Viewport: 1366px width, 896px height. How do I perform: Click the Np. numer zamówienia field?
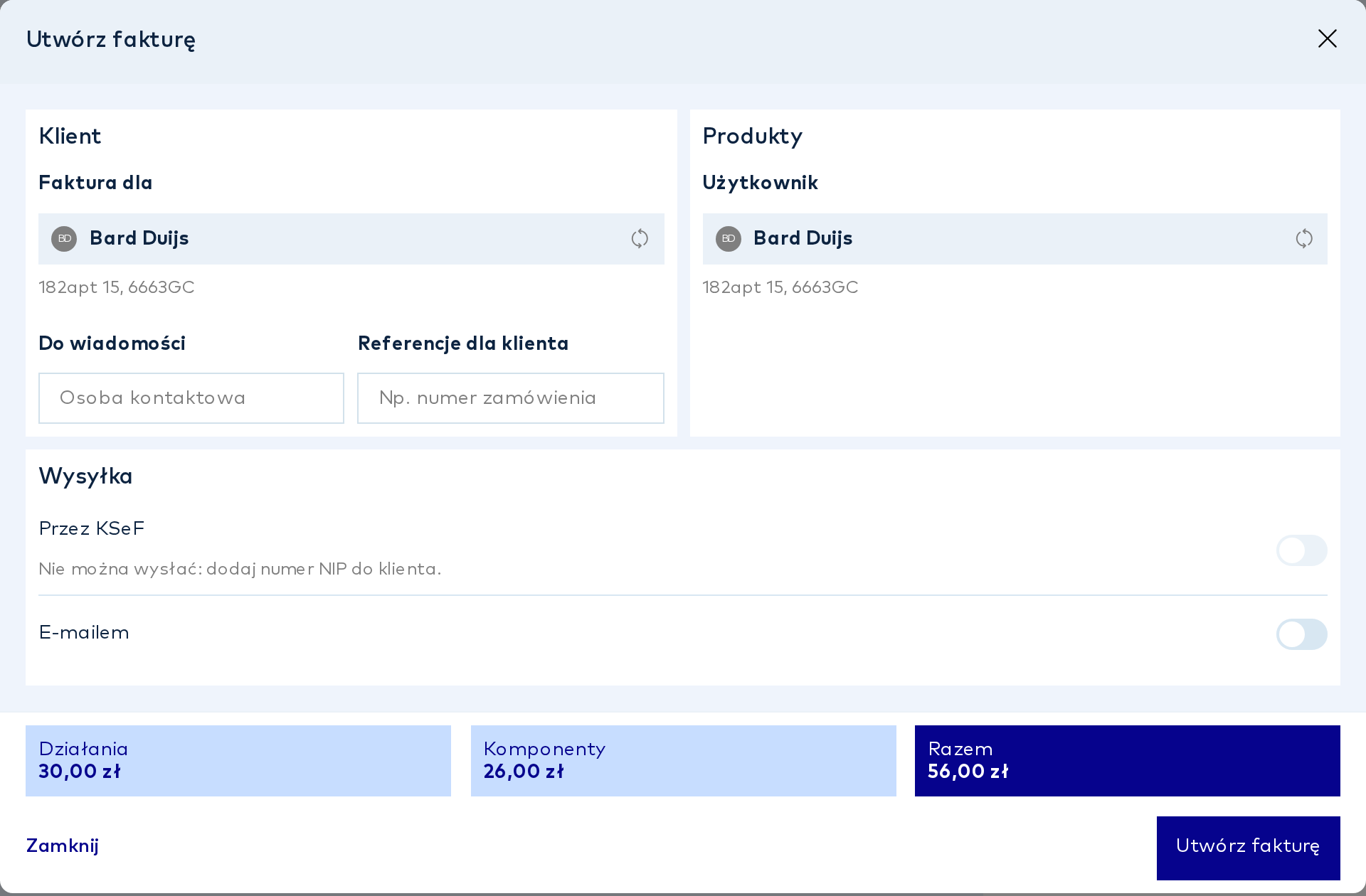(511, 398)
